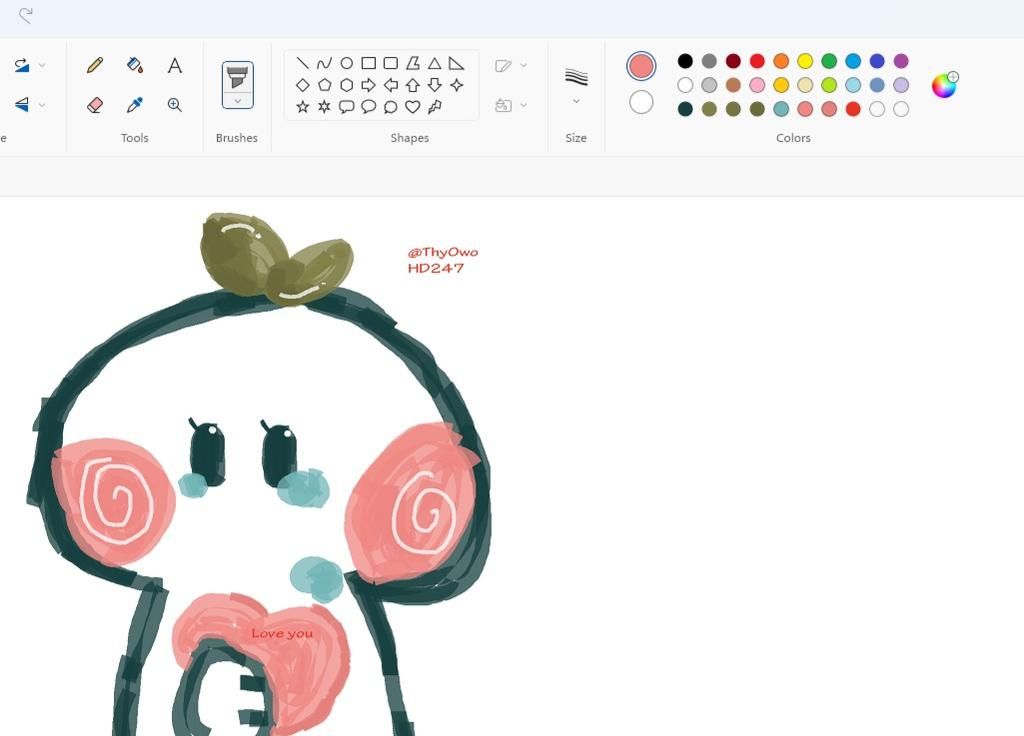This screenshot has height=736, width=1024.
Task: Select the Magnifier zoom tool
Action: [x=175, y=105]
